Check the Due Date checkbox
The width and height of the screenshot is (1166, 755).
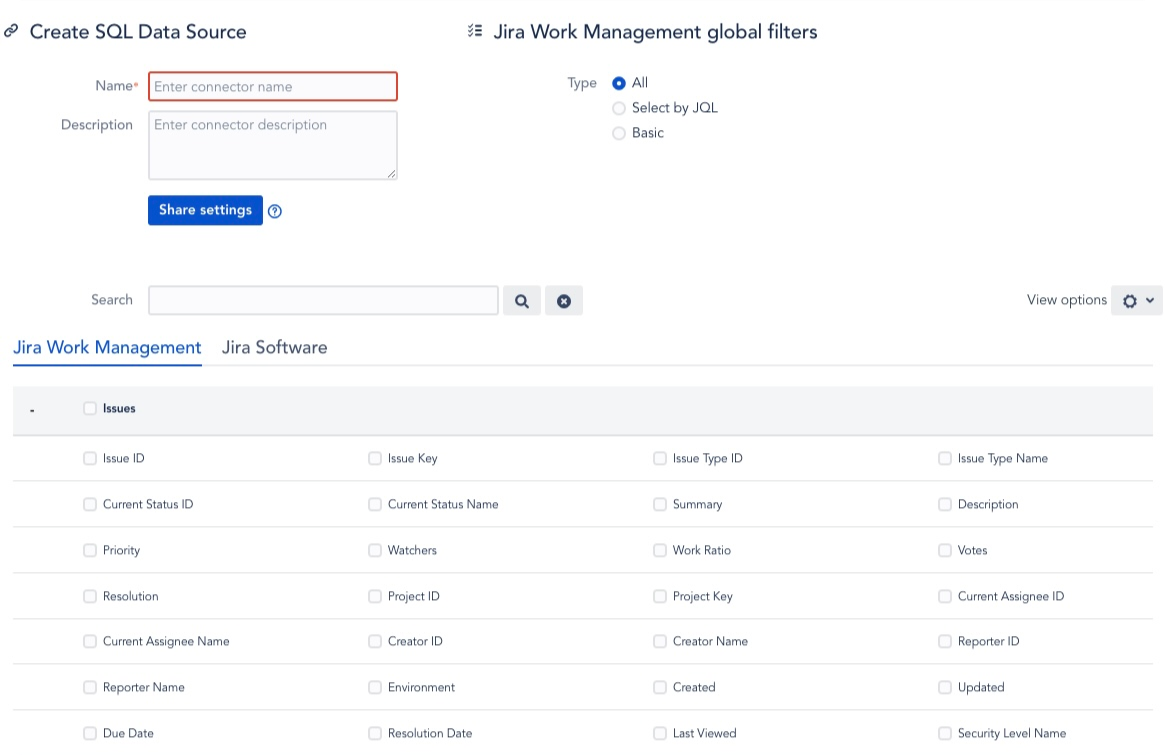90,733
